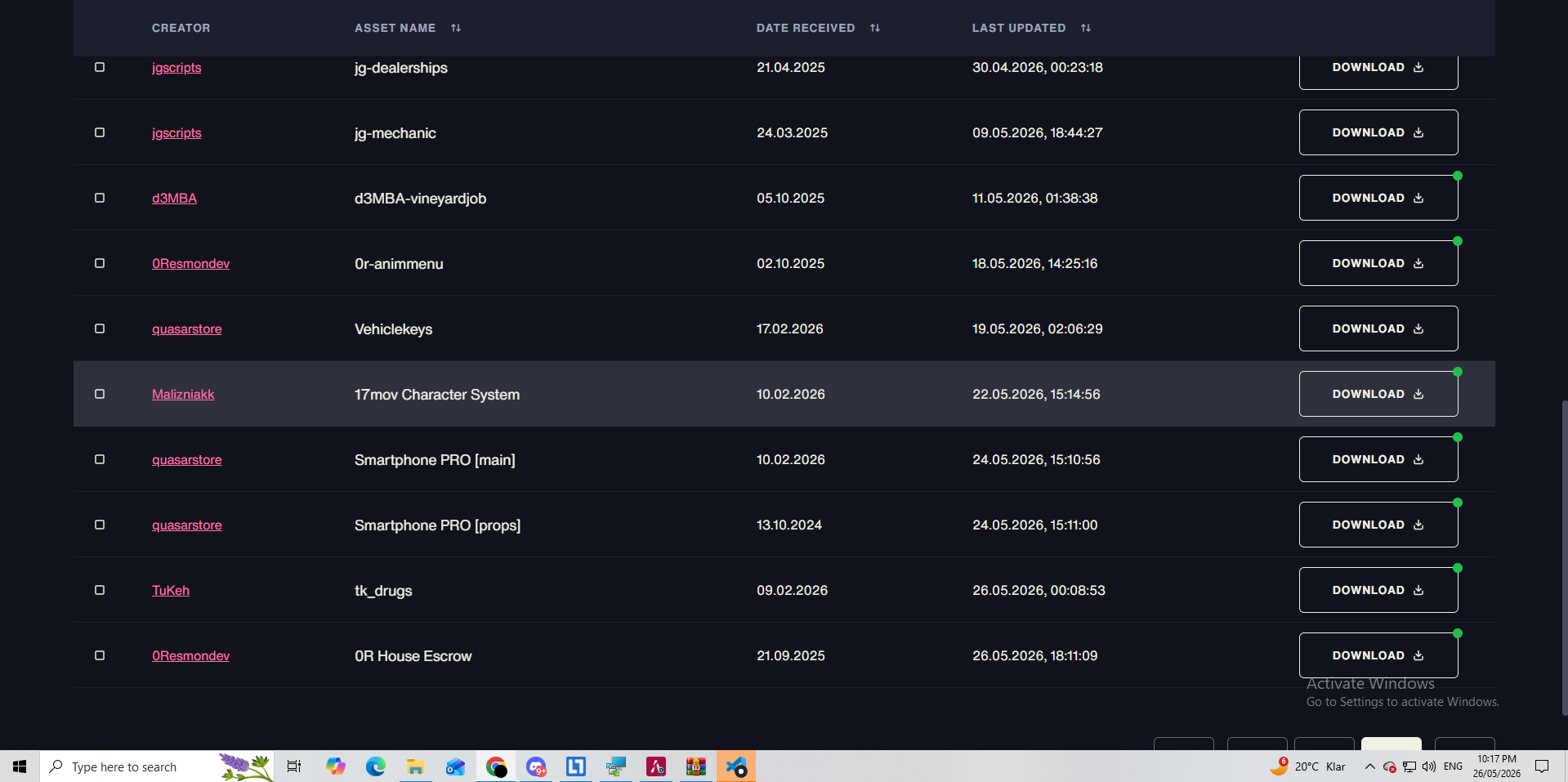
Task: Open network settings in the system tray
Action: click(x=1409, y=766)
